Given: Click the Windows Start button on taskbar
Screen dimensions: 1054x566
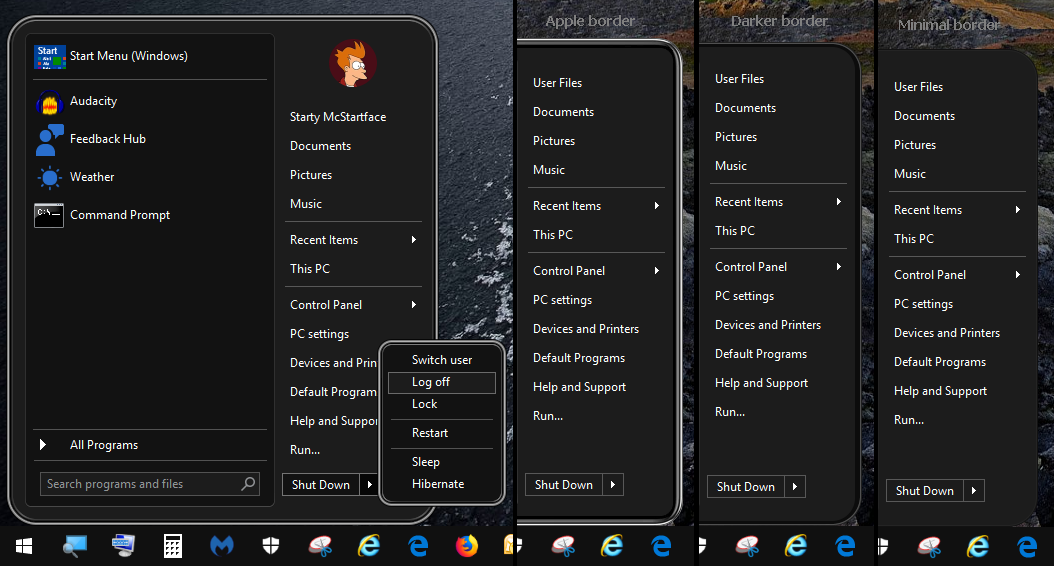Looking at the screenshot, I should click(x=24, y=546).
